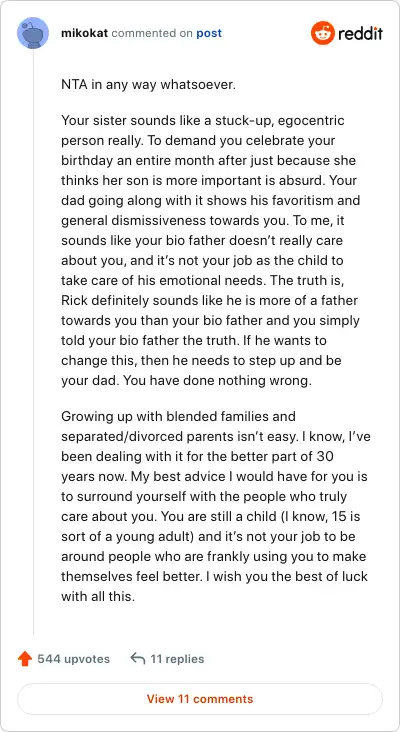The width and height of the screenshot is (400, 732).
Task: Open the "11 replies" link
Action: point(177,659)
